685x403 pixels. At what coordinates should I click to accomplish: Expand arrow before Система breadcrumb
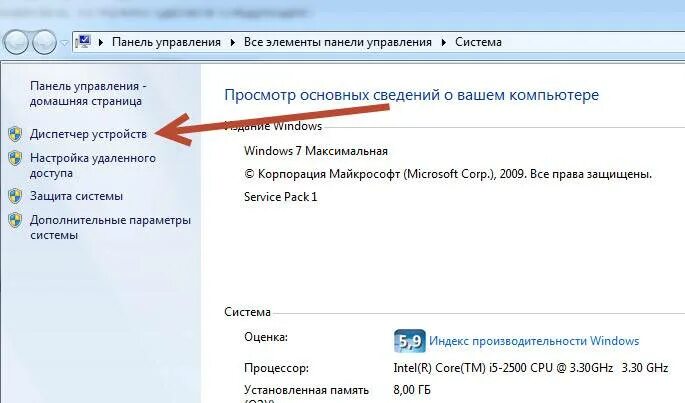click(444, 42)
